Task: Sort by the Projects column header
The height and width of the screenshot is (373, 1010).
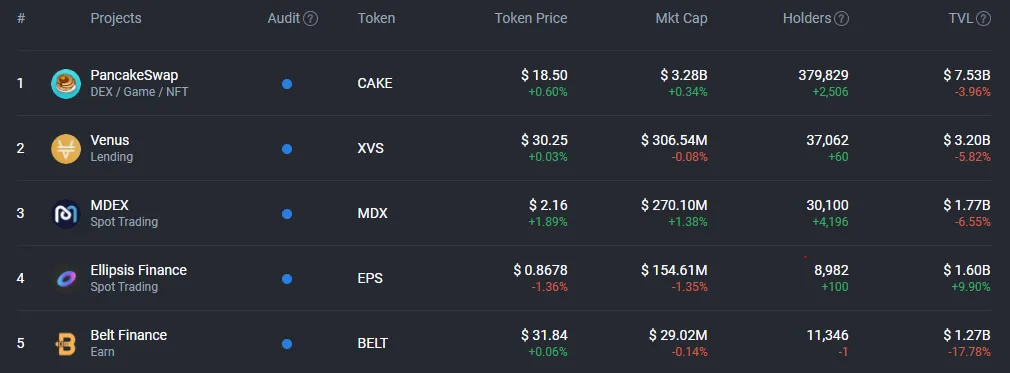Action: (x=116, y=18)
